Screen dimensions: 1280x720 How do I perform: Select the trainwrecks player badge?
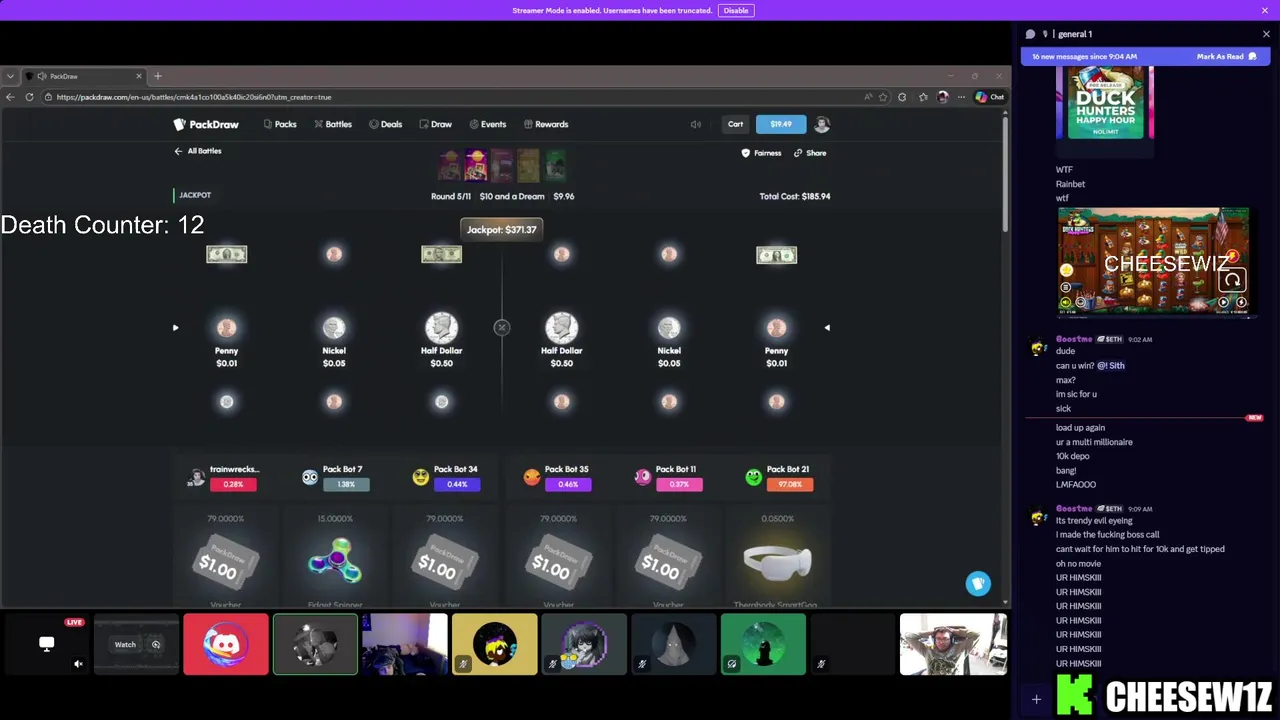tap(225, 477)
